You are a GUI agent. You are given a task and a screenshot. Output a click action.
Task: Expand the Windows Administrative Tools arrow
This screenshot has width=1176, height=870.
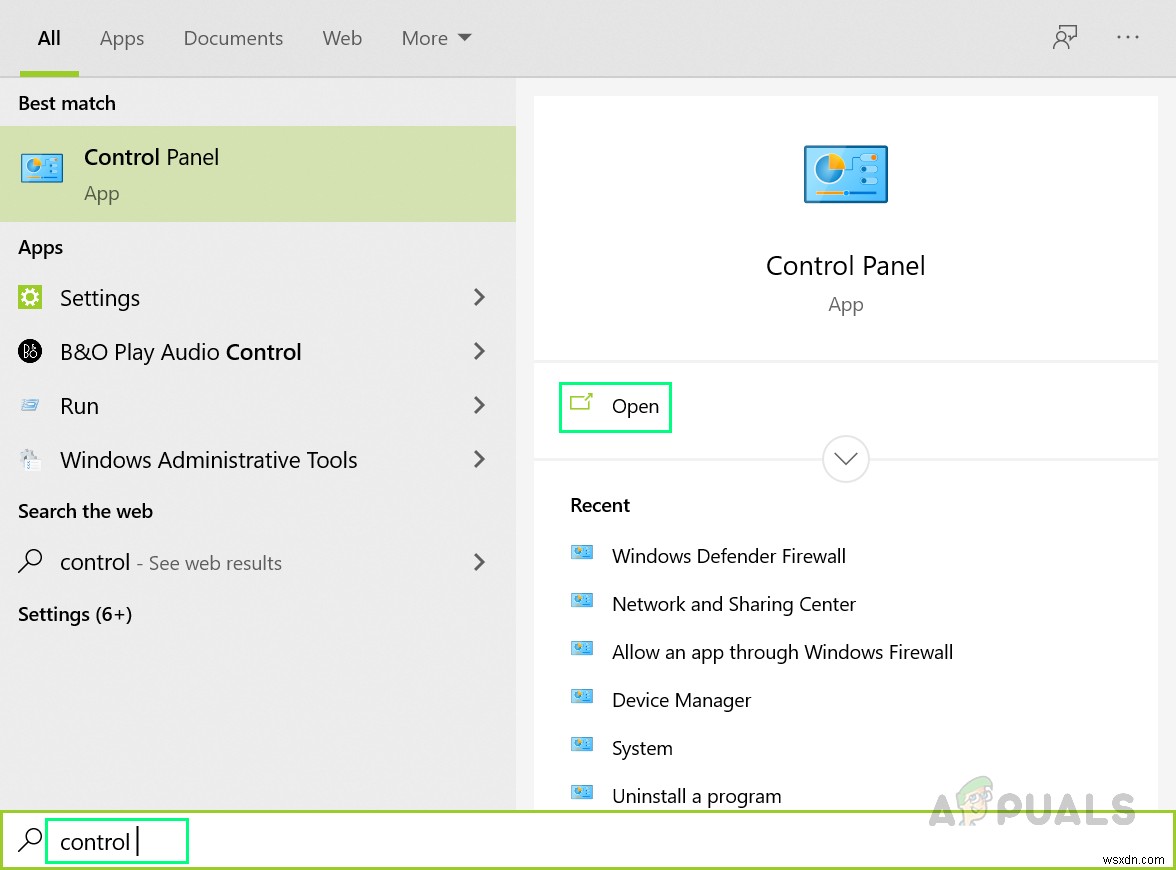pyautogui.click(x=479, y=460)
